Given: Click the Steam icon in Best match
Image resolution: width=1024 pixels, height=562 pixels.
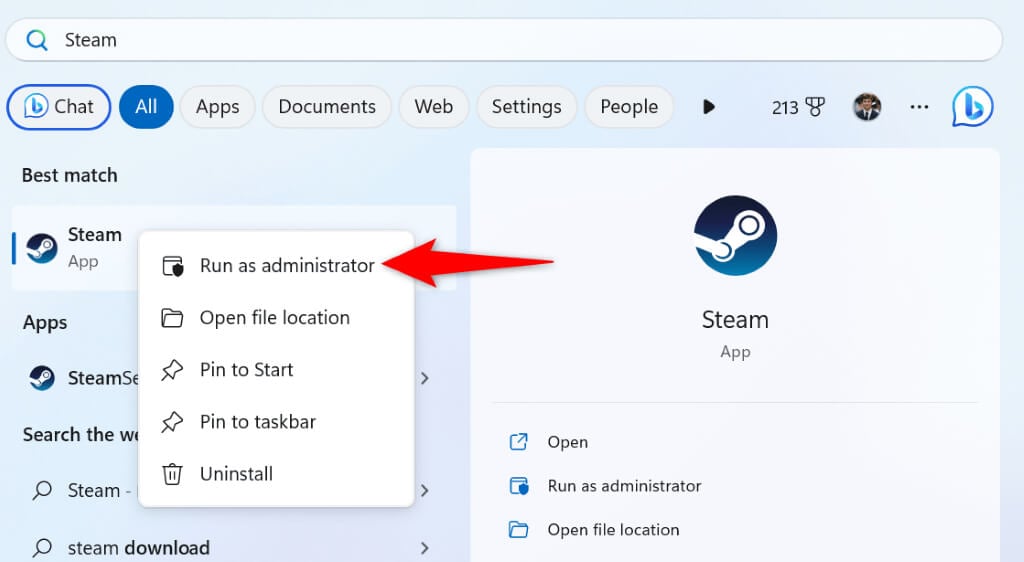Looking at the screenshot, I should click(x=42, y=249).
